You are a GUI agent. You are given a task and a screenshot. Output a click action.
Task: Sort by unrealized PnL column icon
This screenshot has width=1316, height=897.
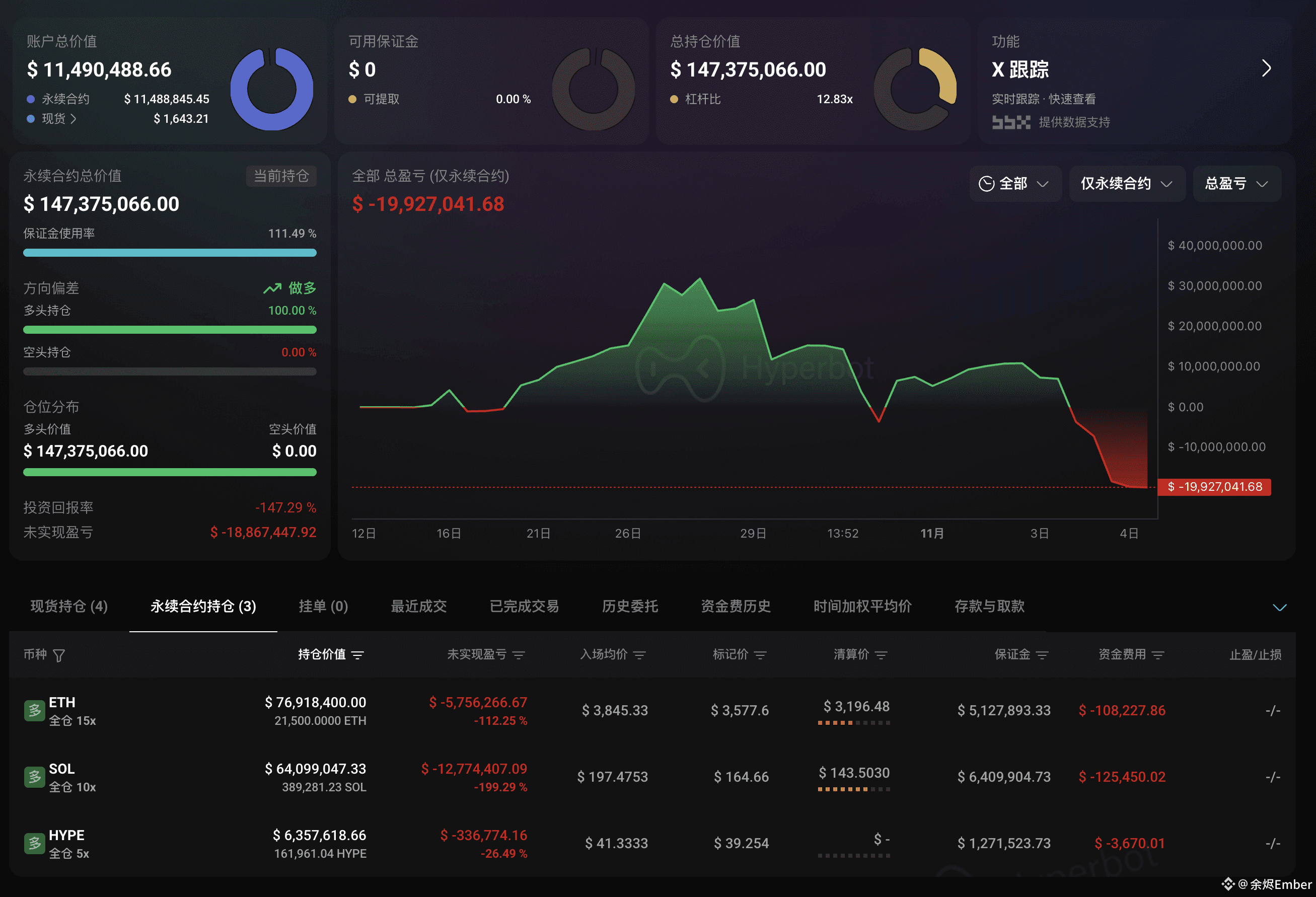pos(519,654)
